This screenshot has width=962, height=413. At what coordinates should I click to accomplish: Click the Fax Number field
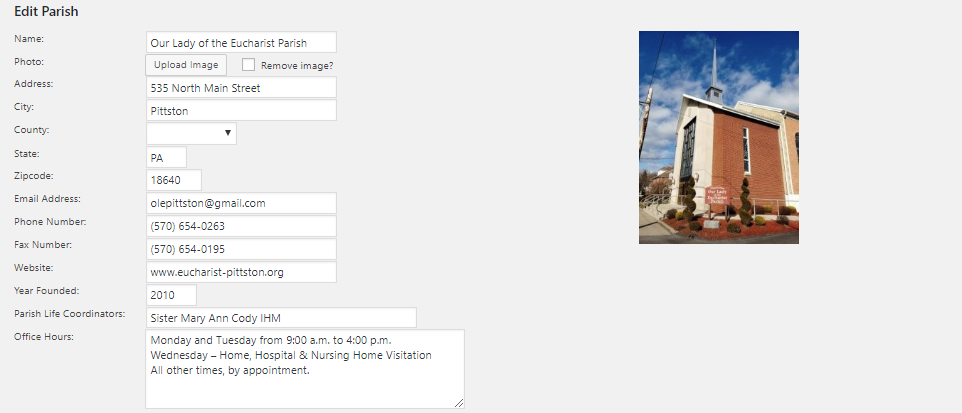pyautogui.click(x=241, y=249)
